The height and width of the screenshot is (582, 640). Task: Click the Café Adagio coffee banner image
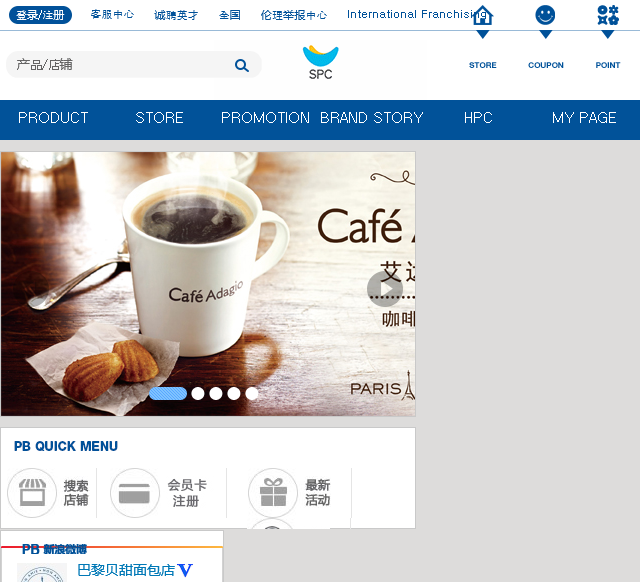(208, 284)
